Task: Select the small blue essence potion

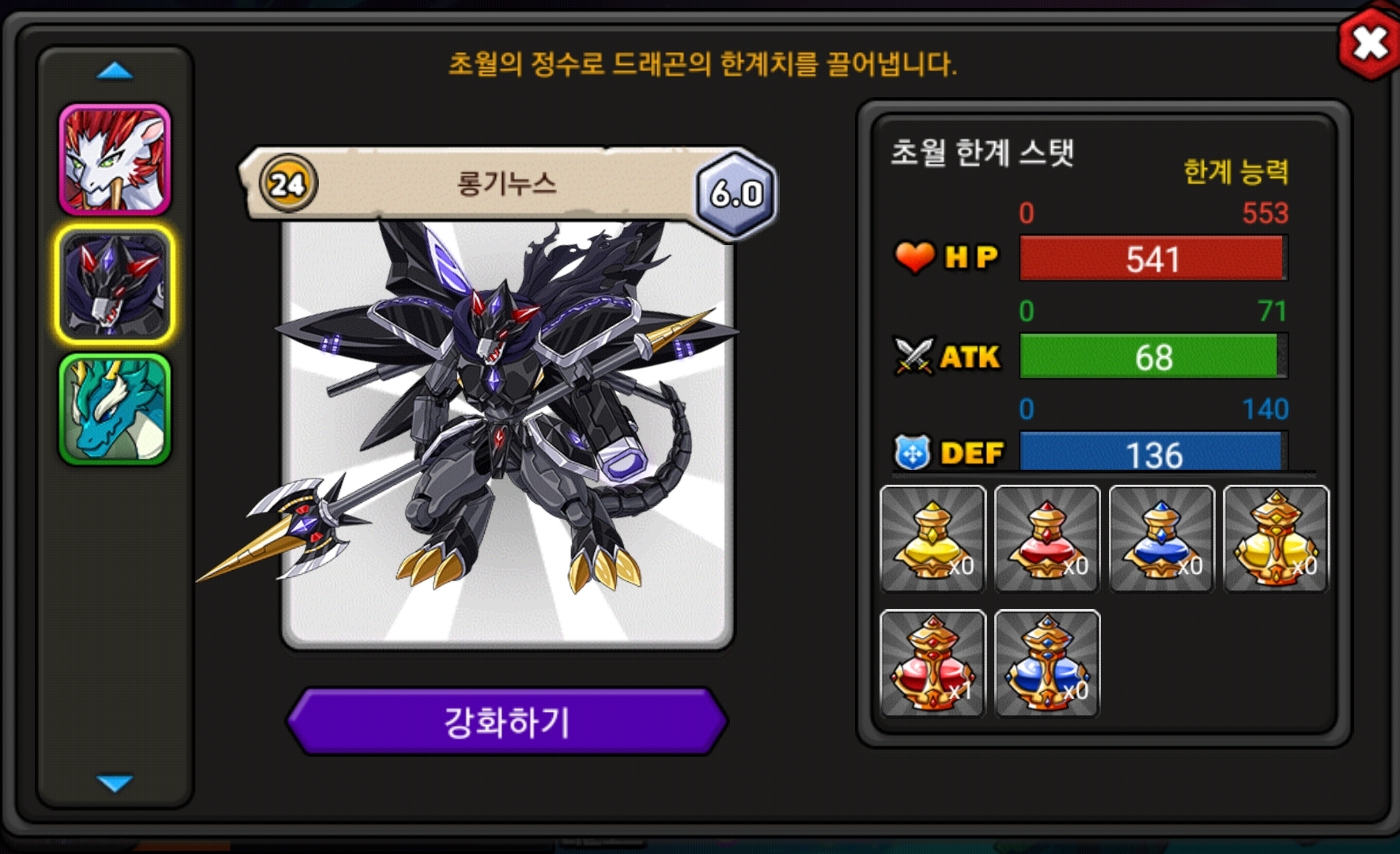Action: [x=1161, y=538]
